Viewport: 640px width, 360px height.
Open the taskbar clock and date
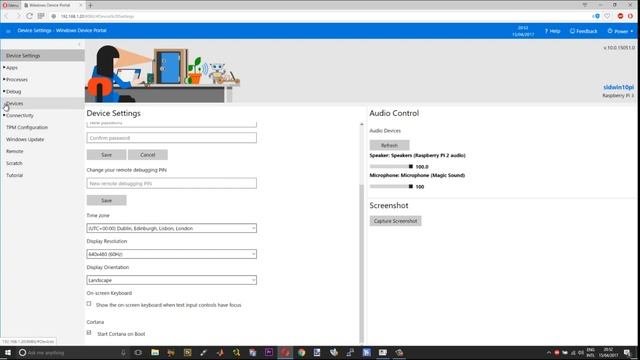point(608,353)
